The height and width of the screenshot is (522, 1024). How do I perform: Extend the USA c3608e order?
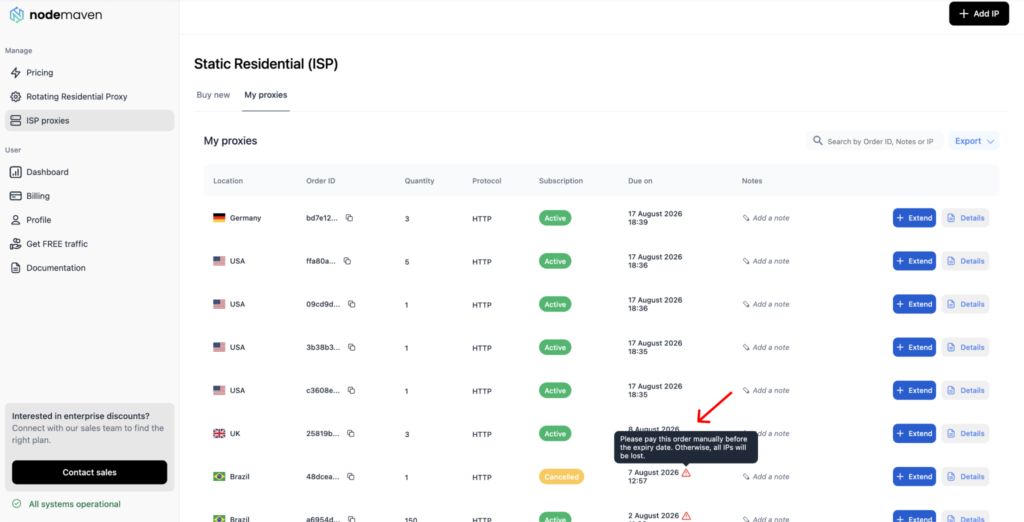(x=914, y=391)
